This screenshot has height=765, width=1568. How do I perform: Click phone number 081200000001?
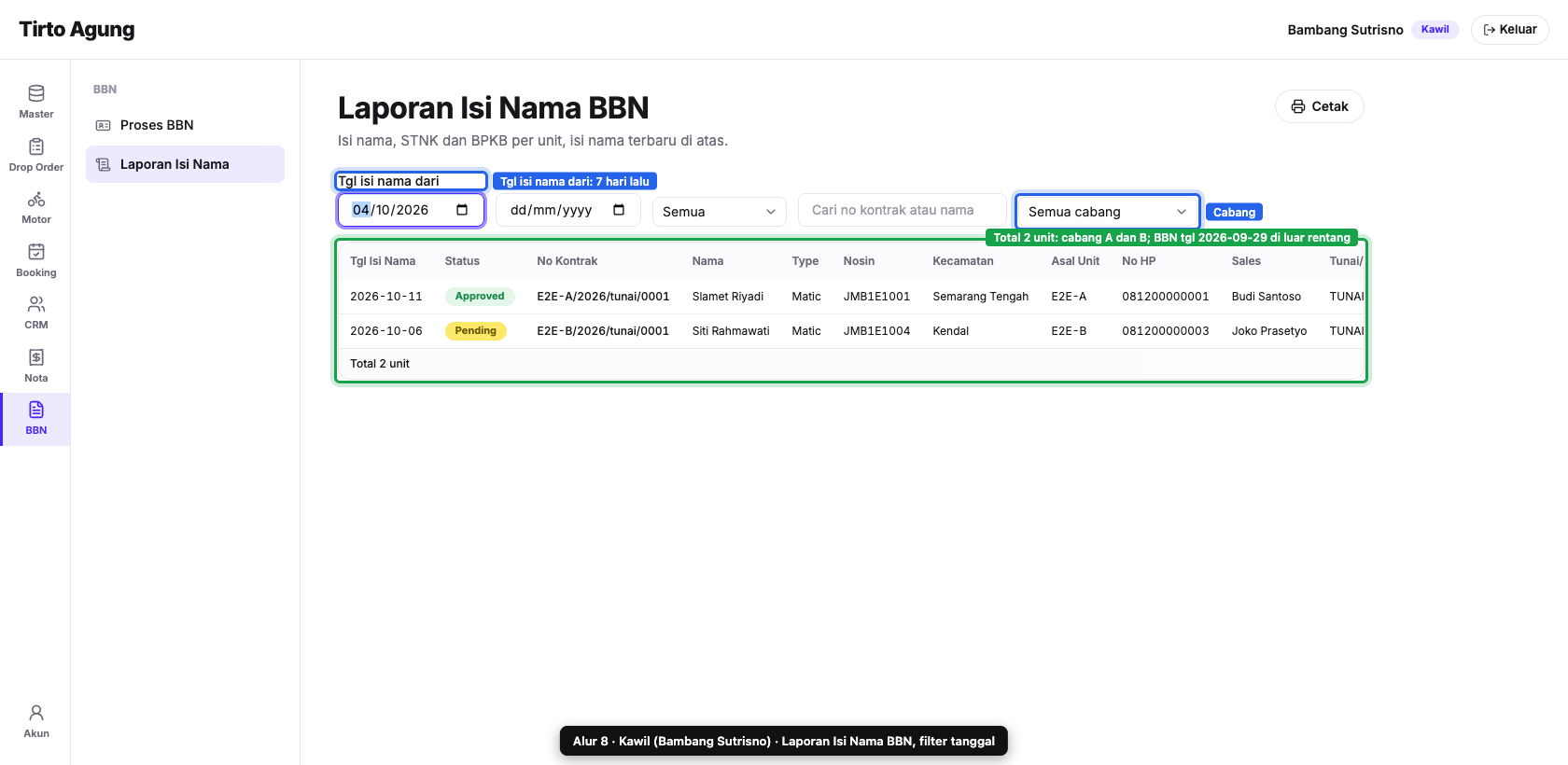coord(1166,297)
